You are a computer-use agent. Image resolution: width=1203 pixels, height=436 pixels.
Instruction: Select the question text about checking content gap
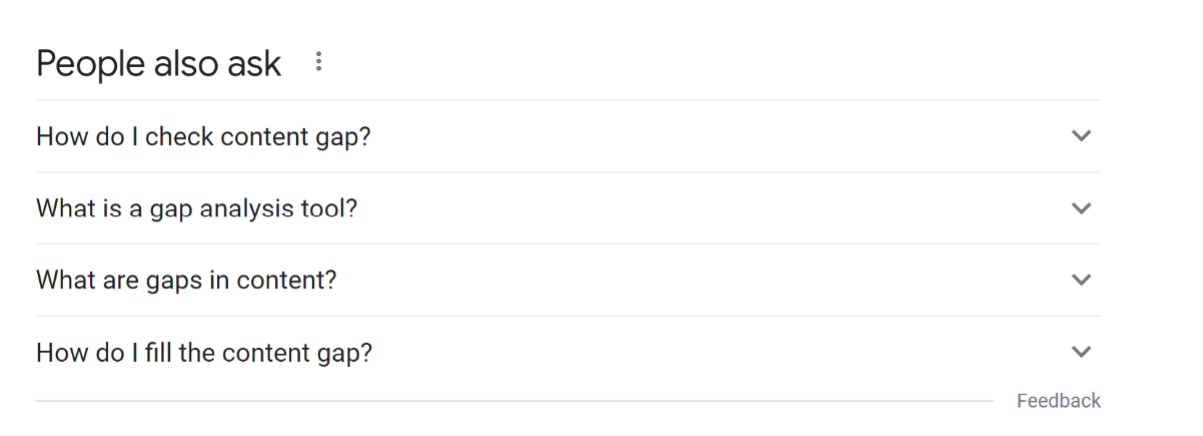coord(203,137)
